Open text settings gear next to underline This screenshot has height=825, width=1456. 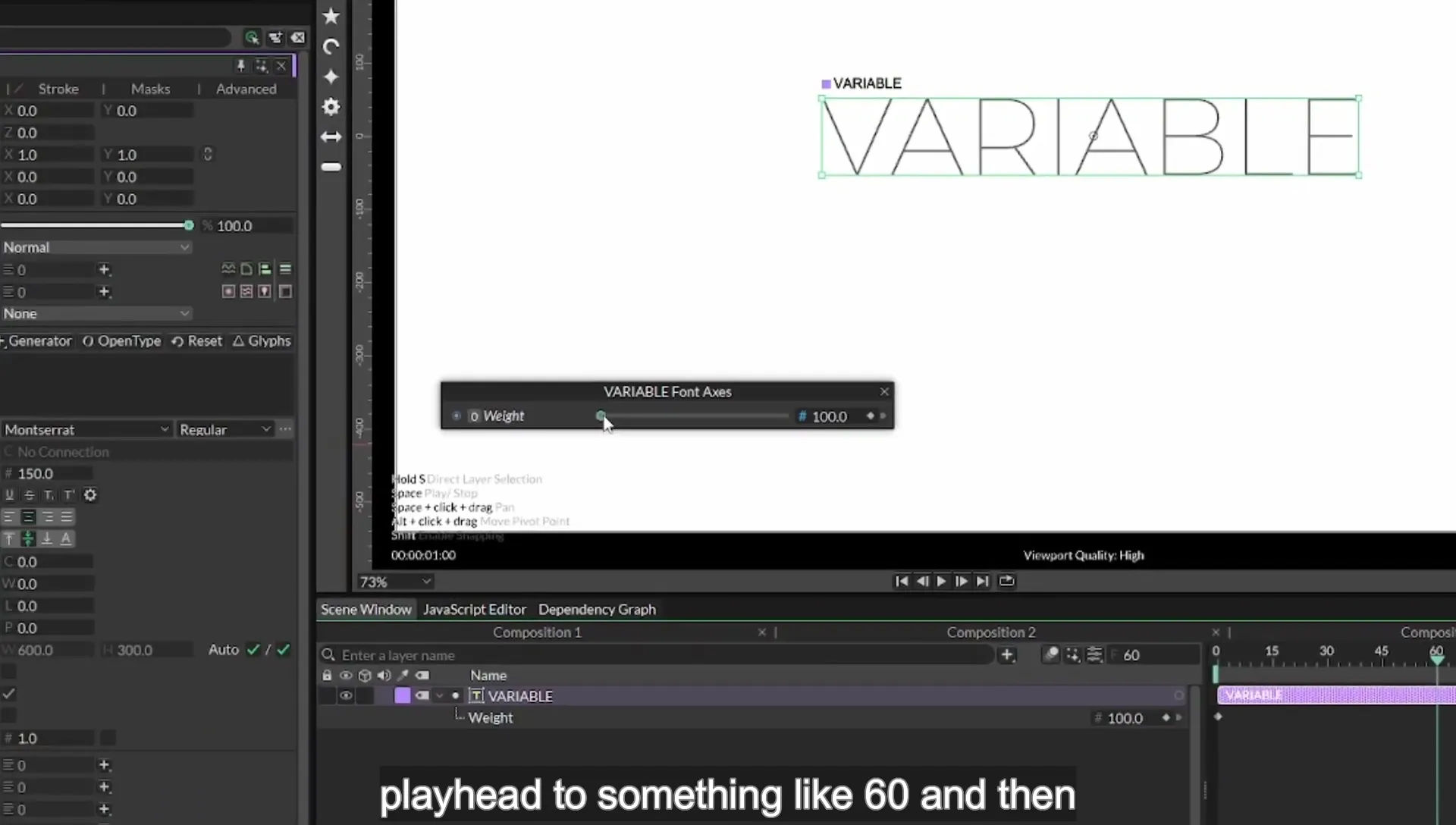point(90,495)
